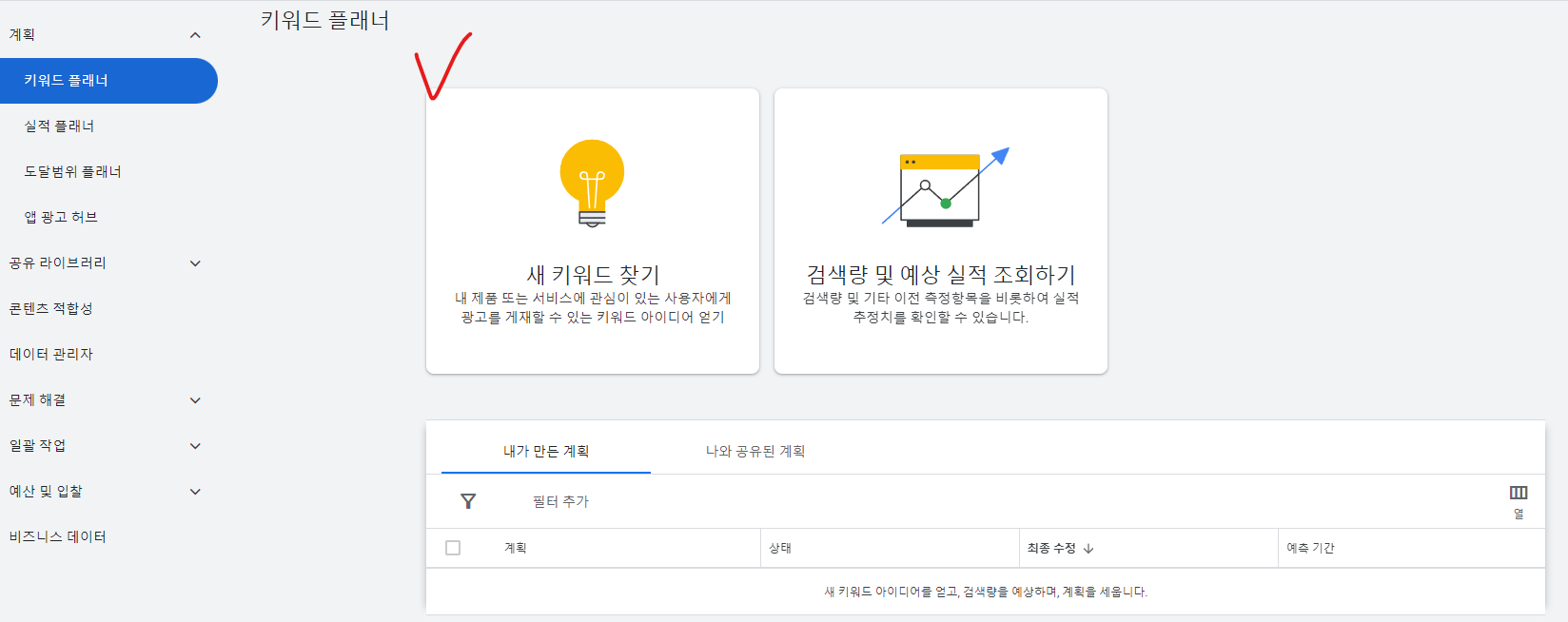Tick the select-all checkbox in table header

click(x=453, y=548)
